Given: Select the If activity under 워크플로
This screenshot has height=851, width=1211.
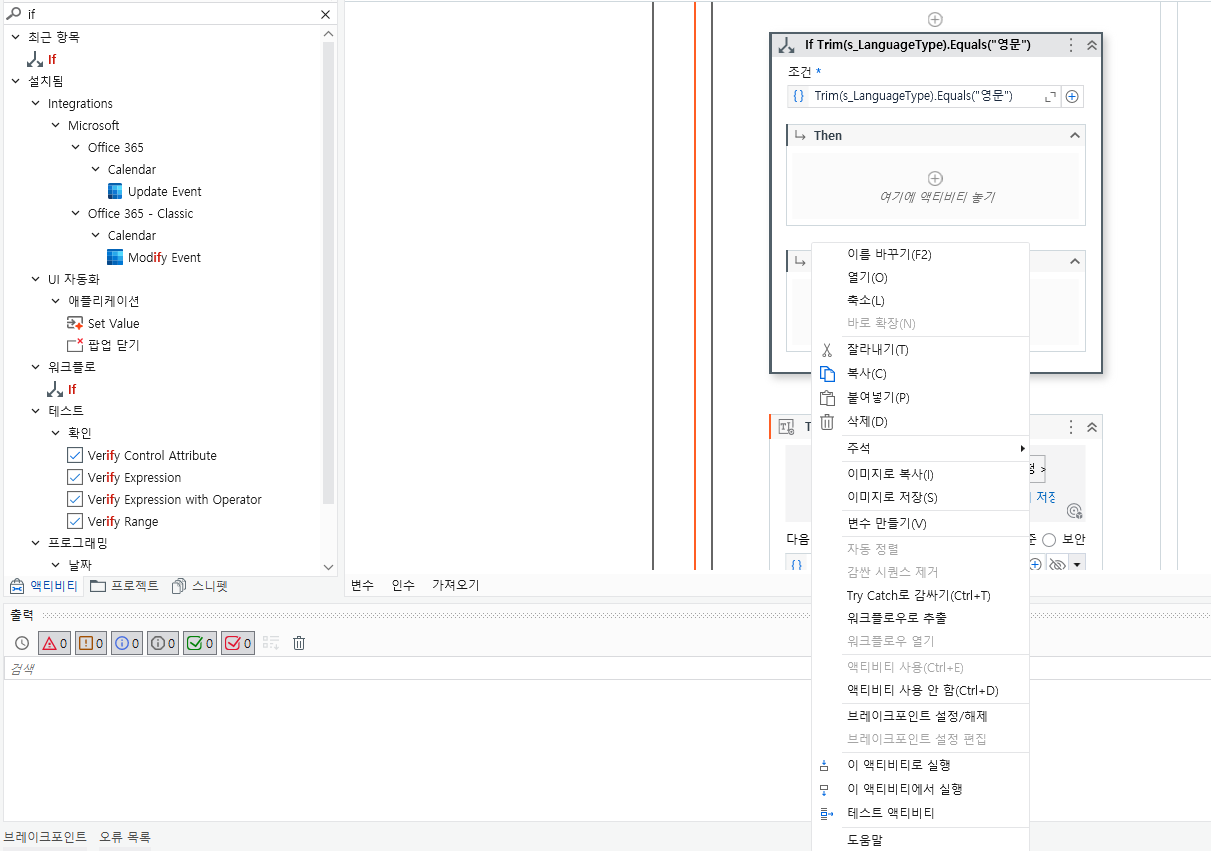Looking at the screenshot, I should tap(63, 389).
